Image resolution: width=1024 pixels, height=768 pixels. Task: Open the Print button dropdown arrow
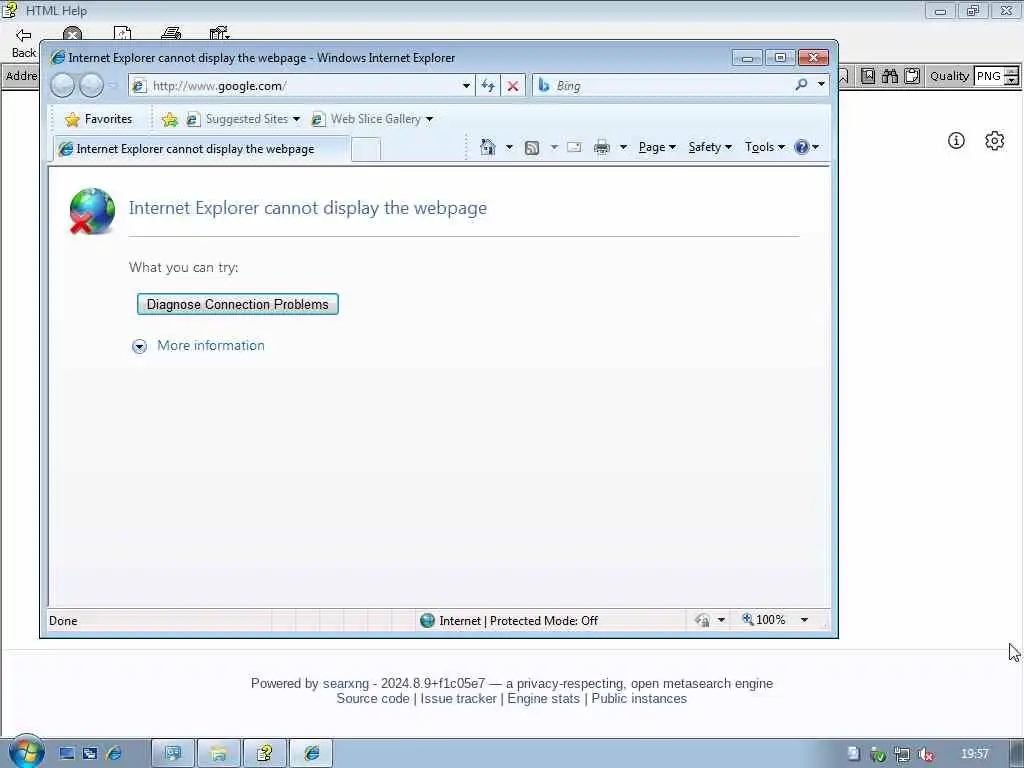pos(623,147)
